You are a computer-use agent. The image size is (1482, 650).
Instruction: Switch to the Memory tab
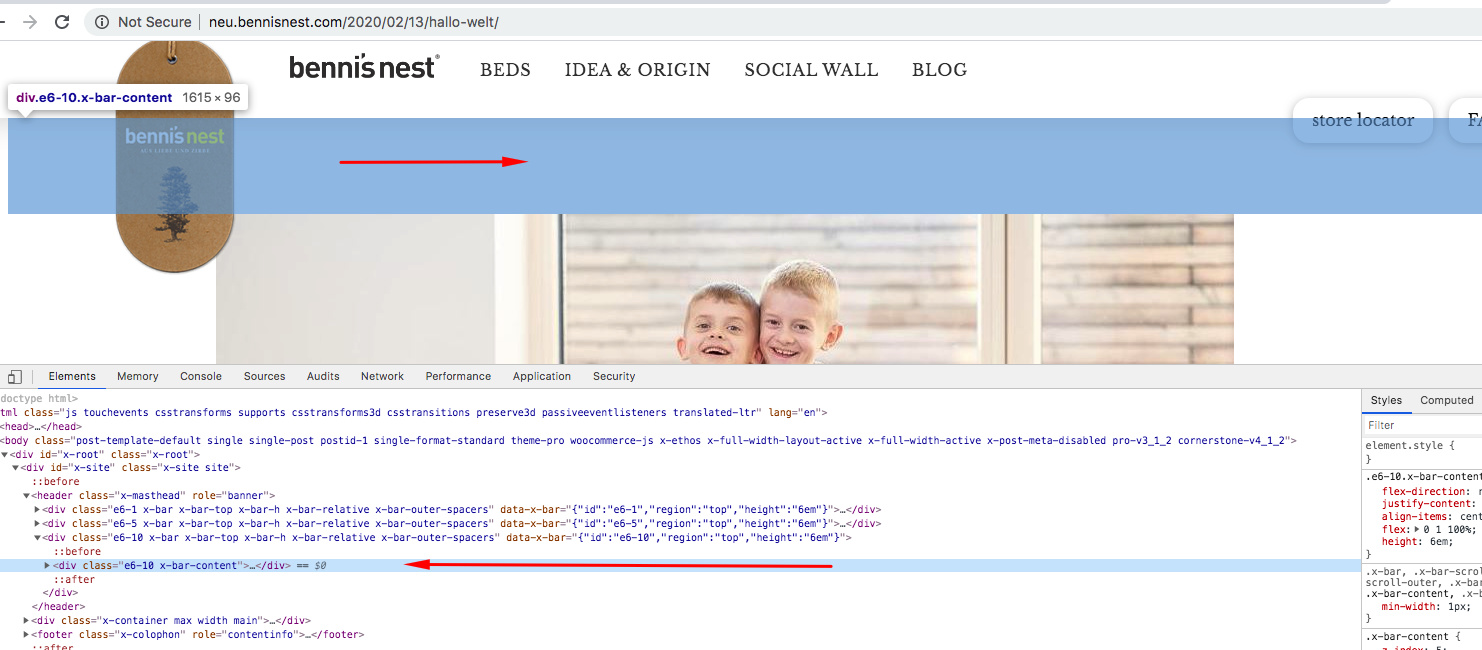click(138, 377)
